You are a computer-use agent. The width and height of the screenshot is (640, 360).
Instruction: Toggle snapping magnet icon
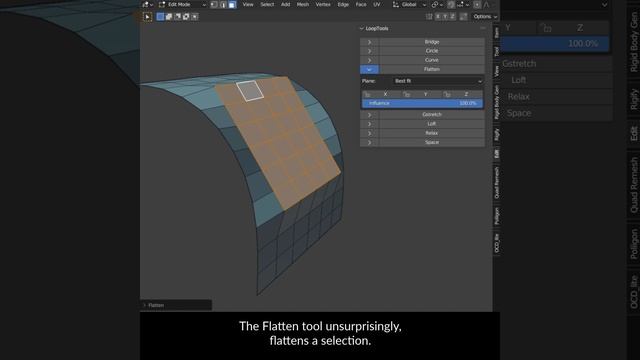tap(451, 4)
